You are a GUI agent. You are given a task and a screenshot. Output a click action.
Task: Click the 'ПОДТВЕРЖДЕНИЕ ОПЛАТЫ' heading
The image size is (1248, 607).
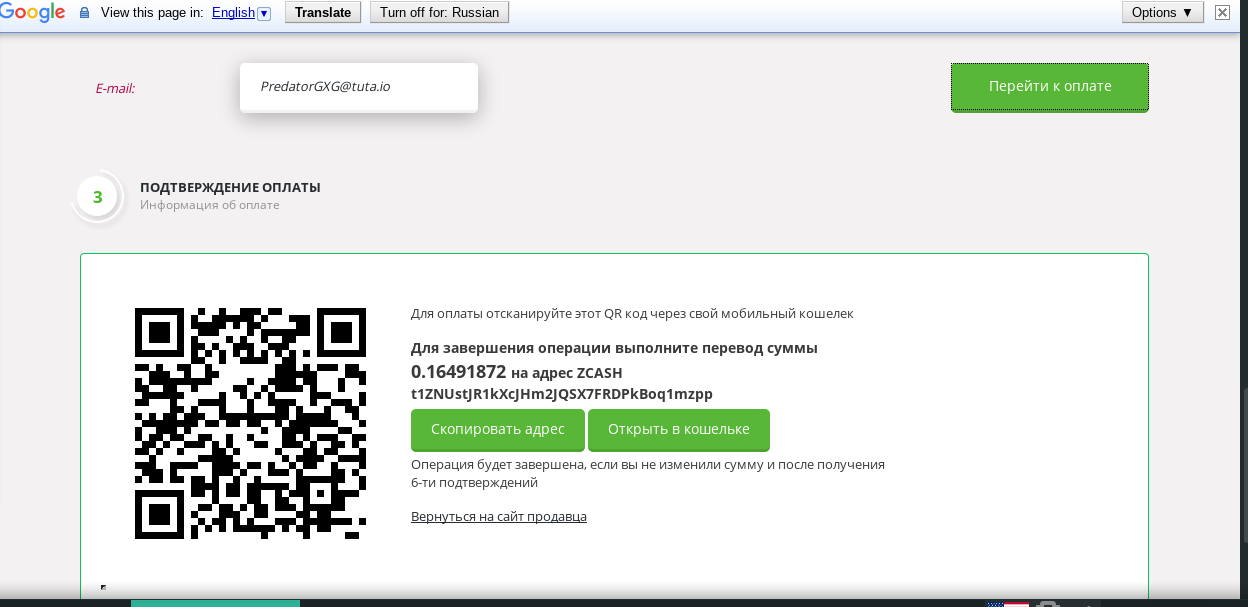click(x=230, y=187)
